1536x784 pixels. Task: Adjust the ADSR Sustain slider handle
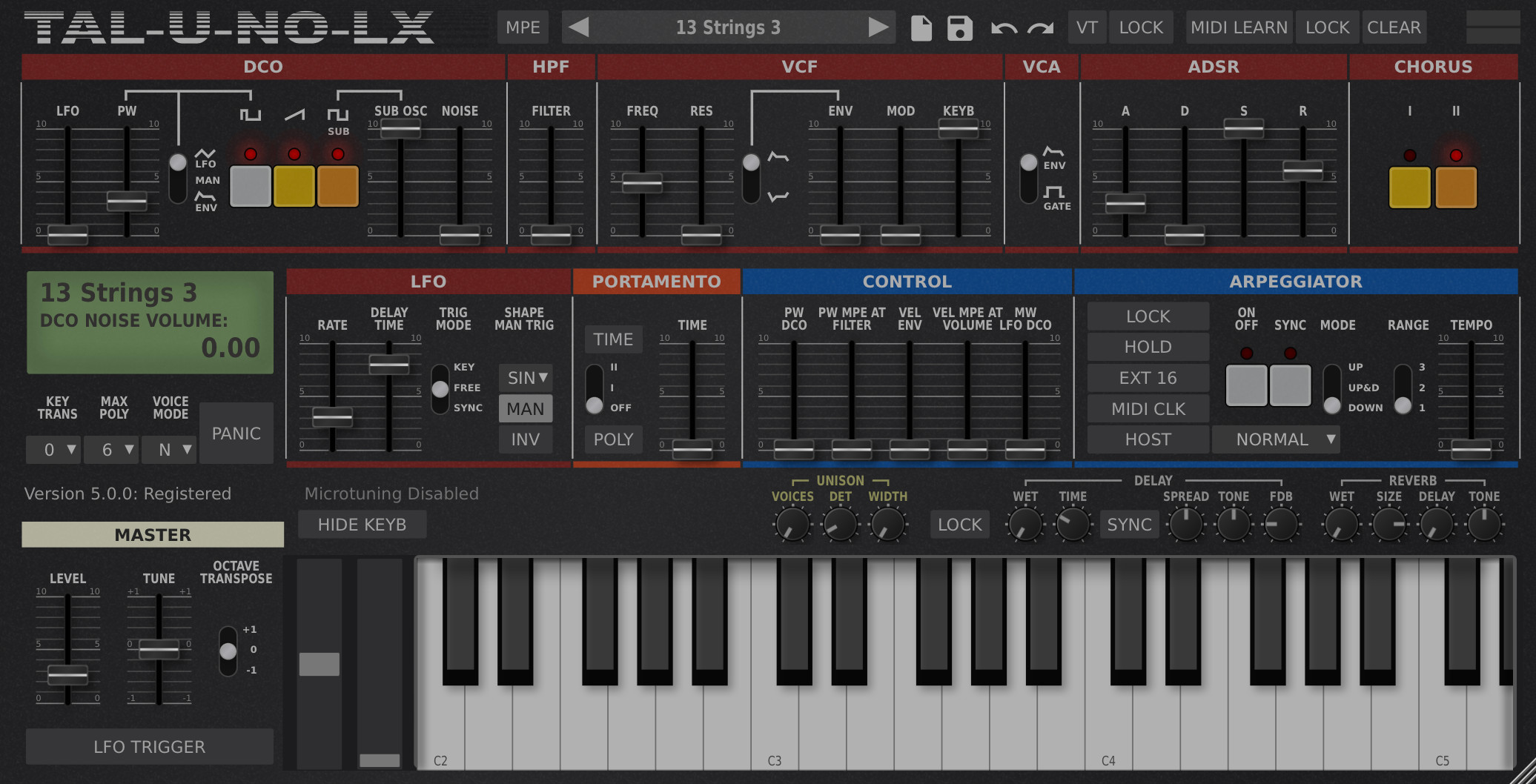tap(1243, 128)
